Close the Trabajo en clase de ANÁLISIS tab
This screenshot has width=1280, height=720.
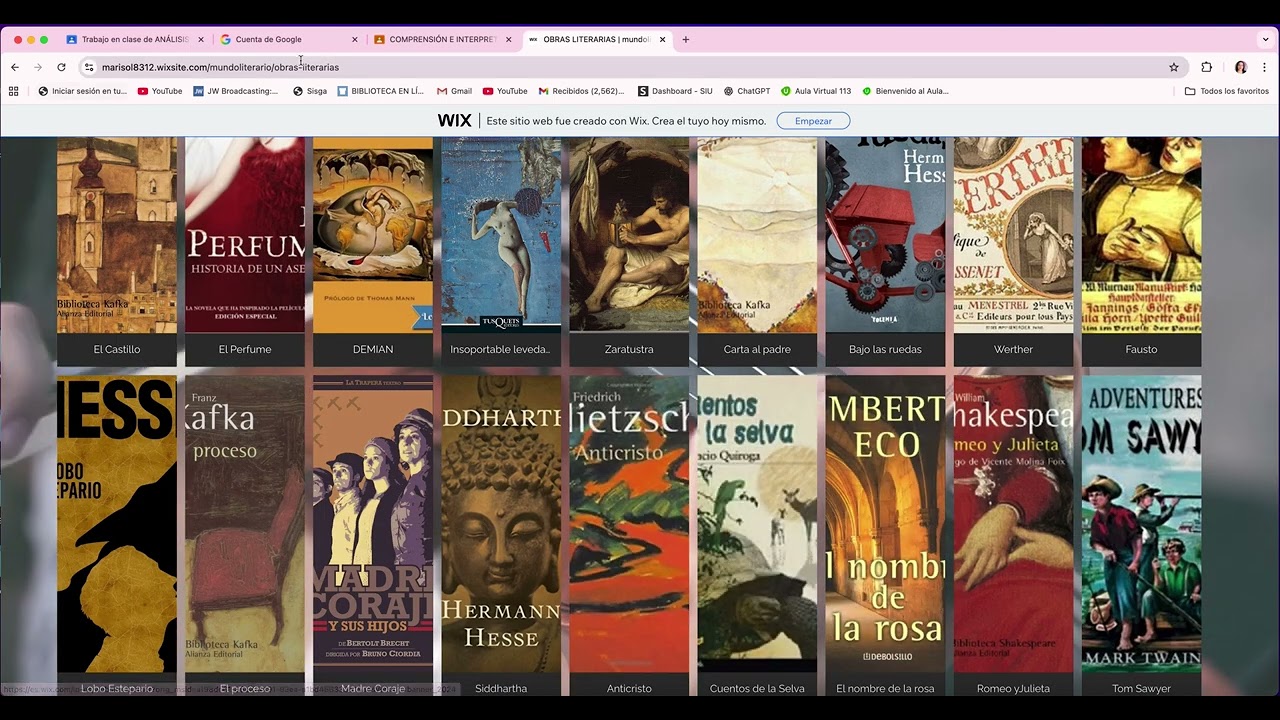200,40
